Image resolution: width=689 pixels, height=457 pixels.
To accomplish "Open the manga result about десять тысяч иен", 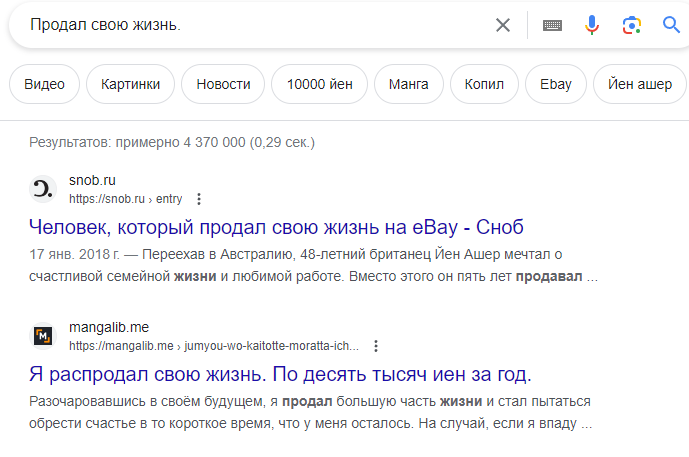I will pyautogui.click(x=280, y=374).
